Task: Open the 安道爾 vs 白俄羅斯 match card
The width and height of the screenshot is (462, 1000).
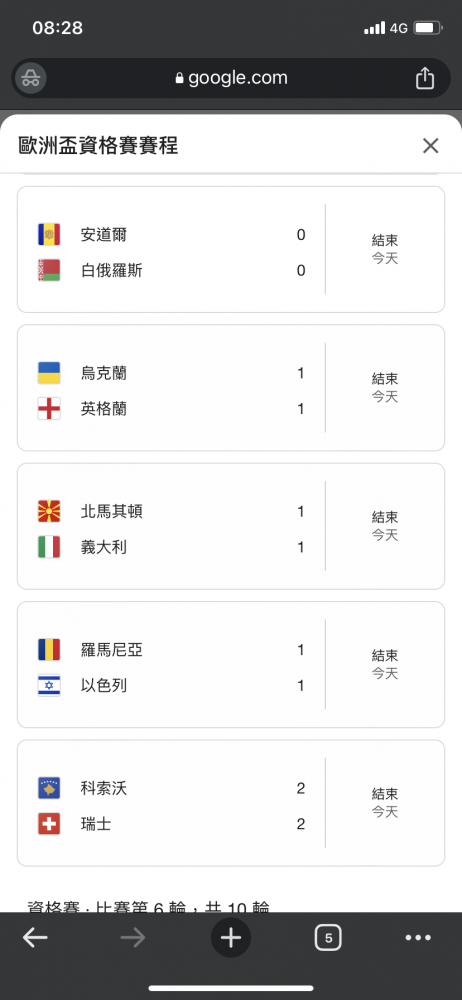Action: click(231, 249)
